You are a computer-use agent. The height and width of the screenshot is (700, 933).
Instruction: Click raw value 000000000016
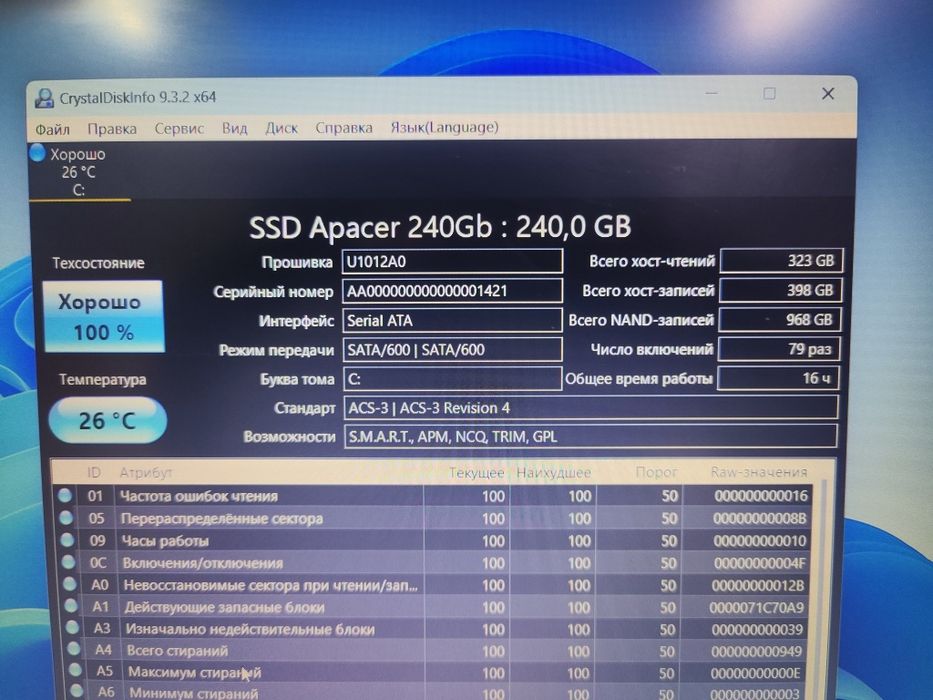pyautogui.click(x=761, y=496)
